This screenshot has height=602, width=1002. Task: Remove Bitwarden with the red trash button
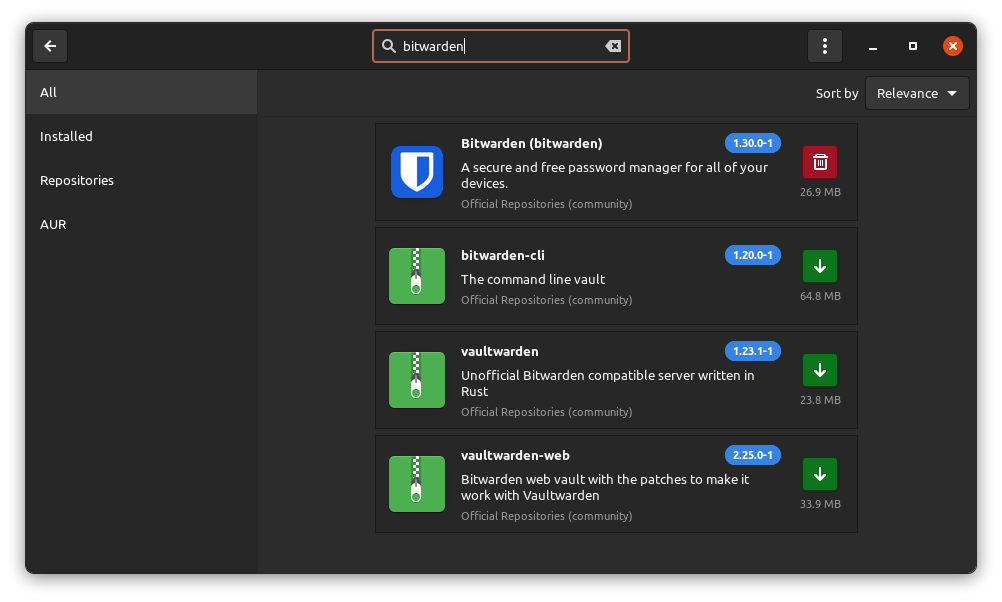click(x=820, y=162)
